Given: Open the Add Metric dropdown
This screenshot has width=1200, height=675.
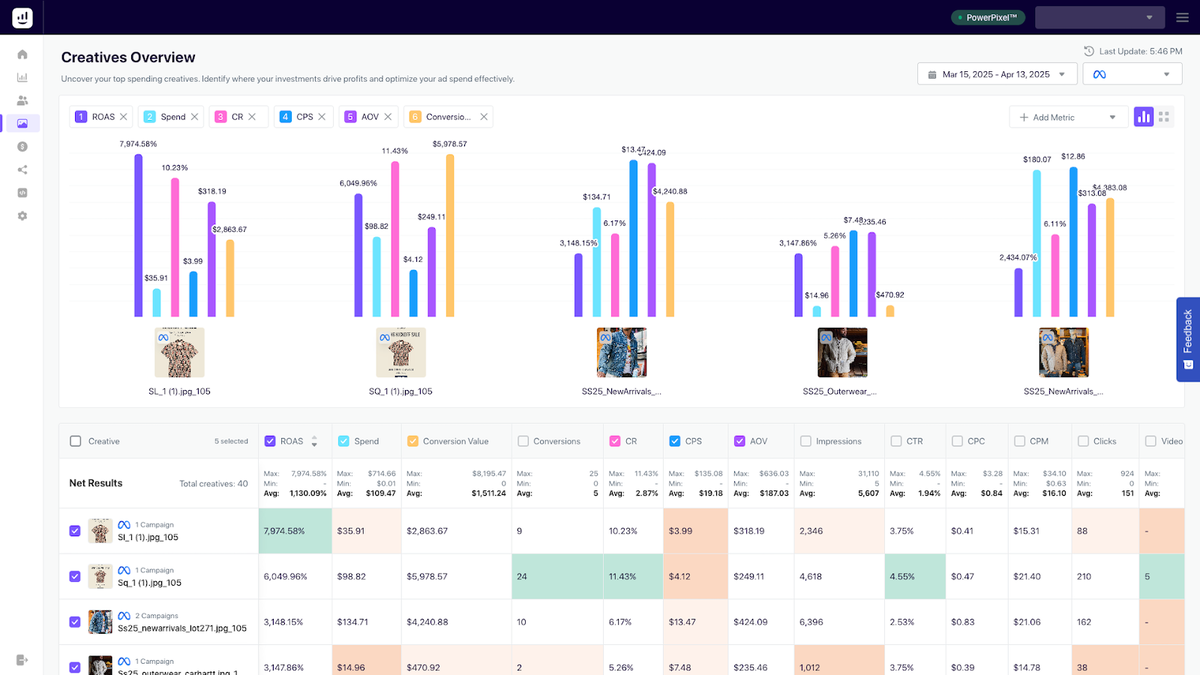Looking at the screenshot, I should coord(1067,116).
